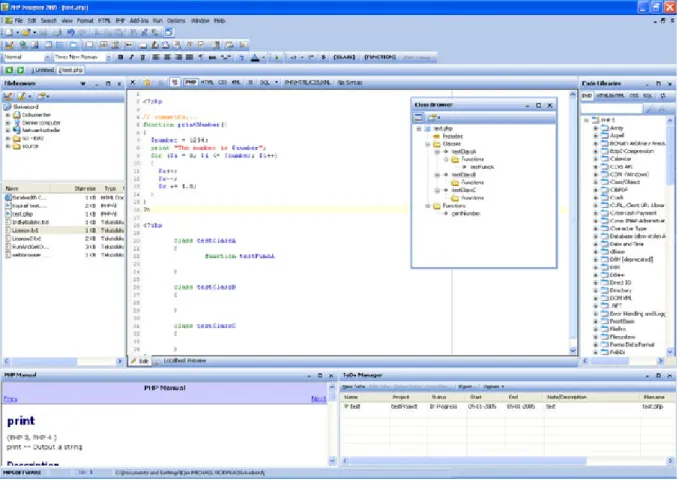Enable CSS syntax mode on editor toolbar
The image size is (679, 481).
click(222, 82)
